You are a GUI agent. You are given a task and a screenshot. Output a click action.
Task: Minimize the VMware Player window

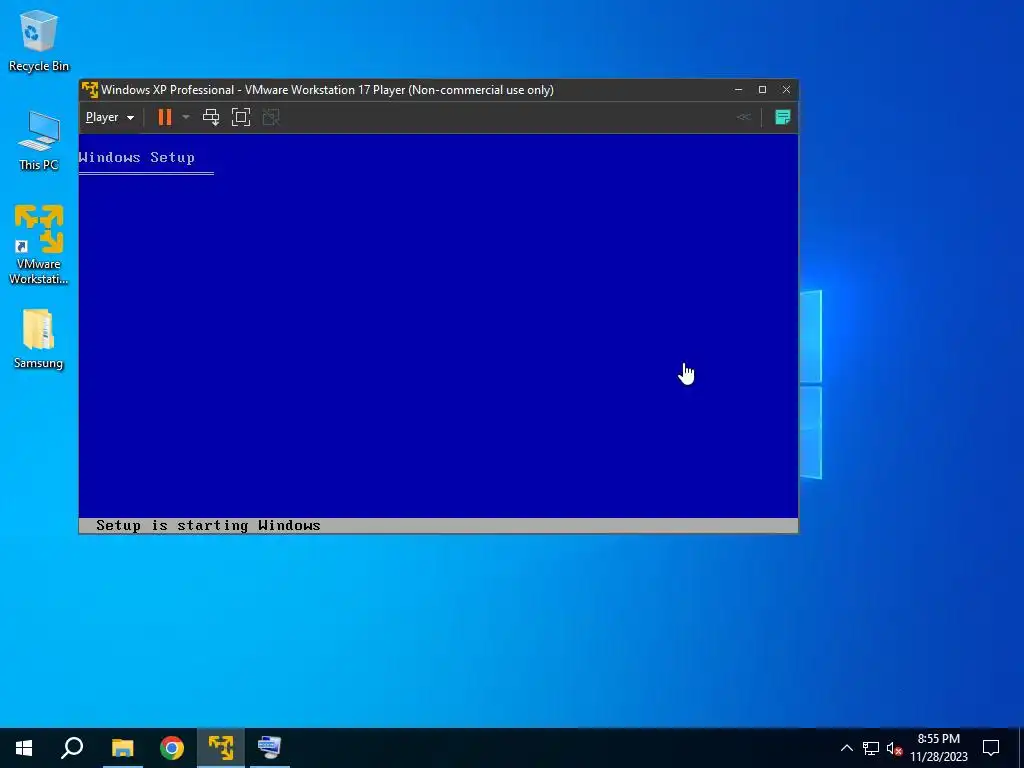click(739, 89)
